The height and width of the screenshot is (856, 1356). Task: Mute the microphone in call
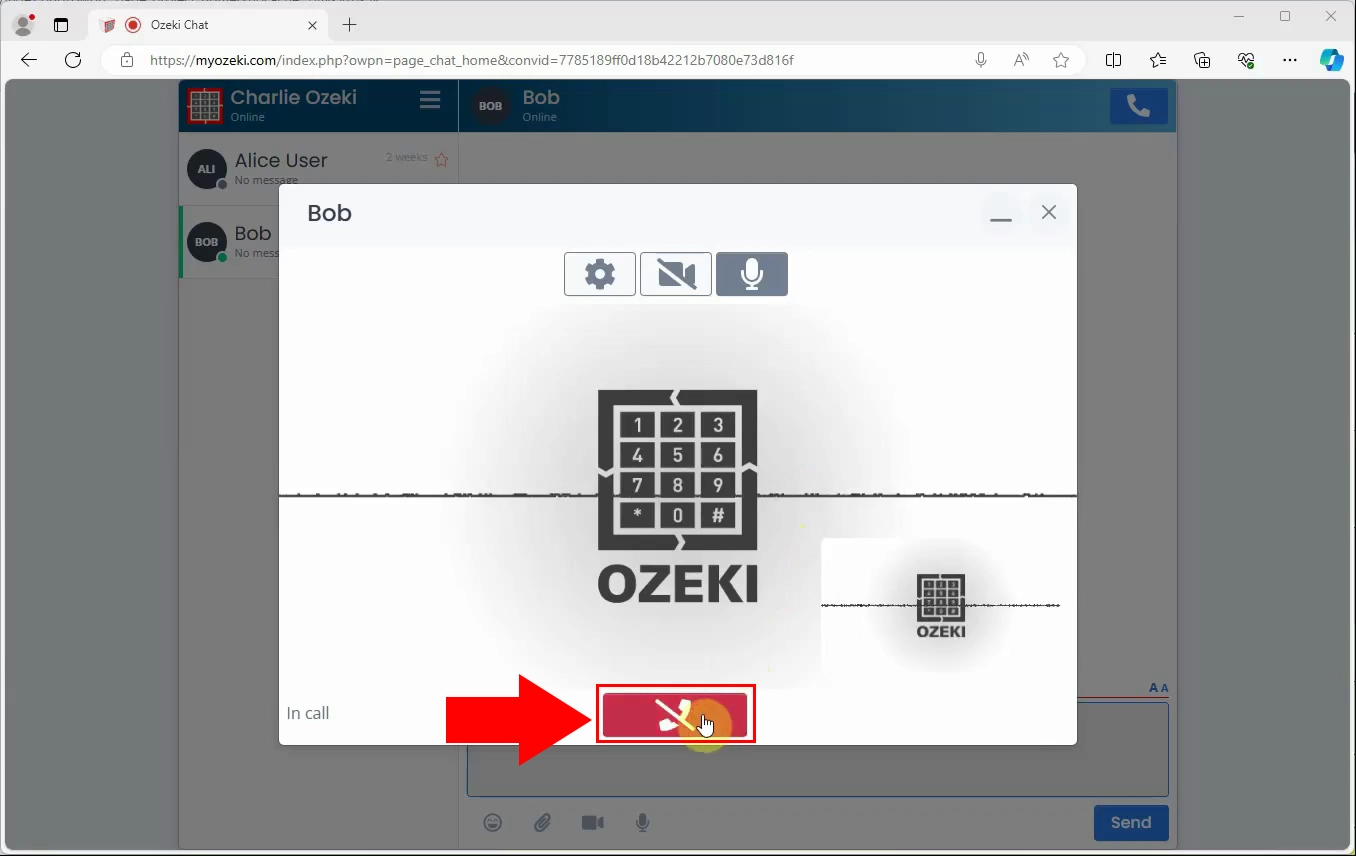[x=752, y=274]
